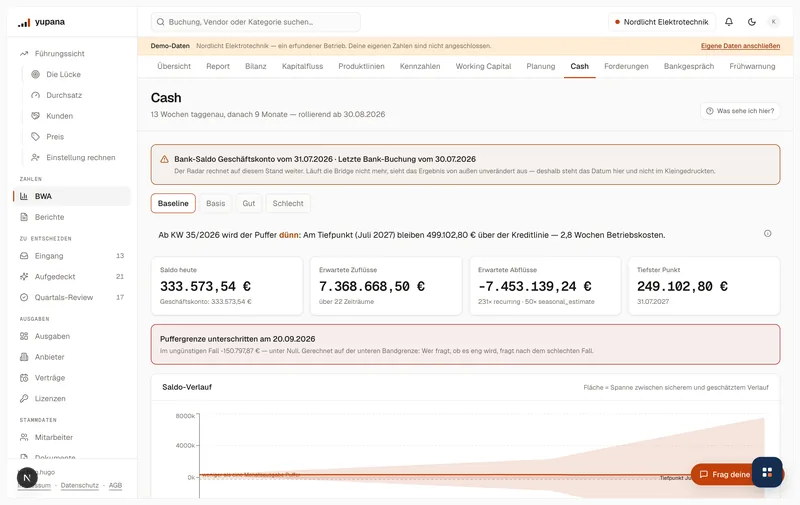Click the round N avatar badge
This screenshot has height=505, width=800.
coord(27,477)
